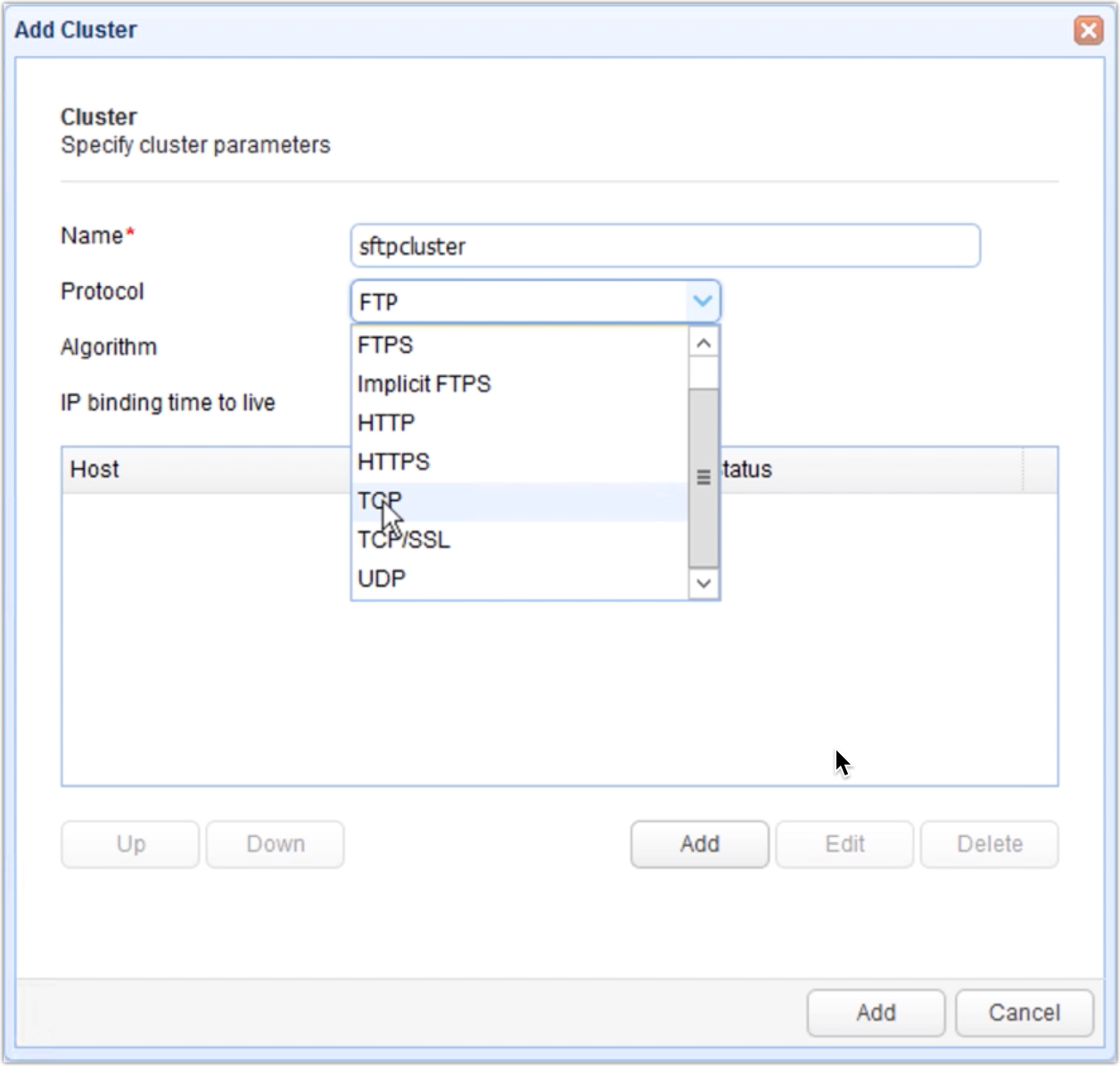This screenshot has height=1066, width=1120.
Task: Pick TCP in protocol list
Action: [x=380, y=501]
